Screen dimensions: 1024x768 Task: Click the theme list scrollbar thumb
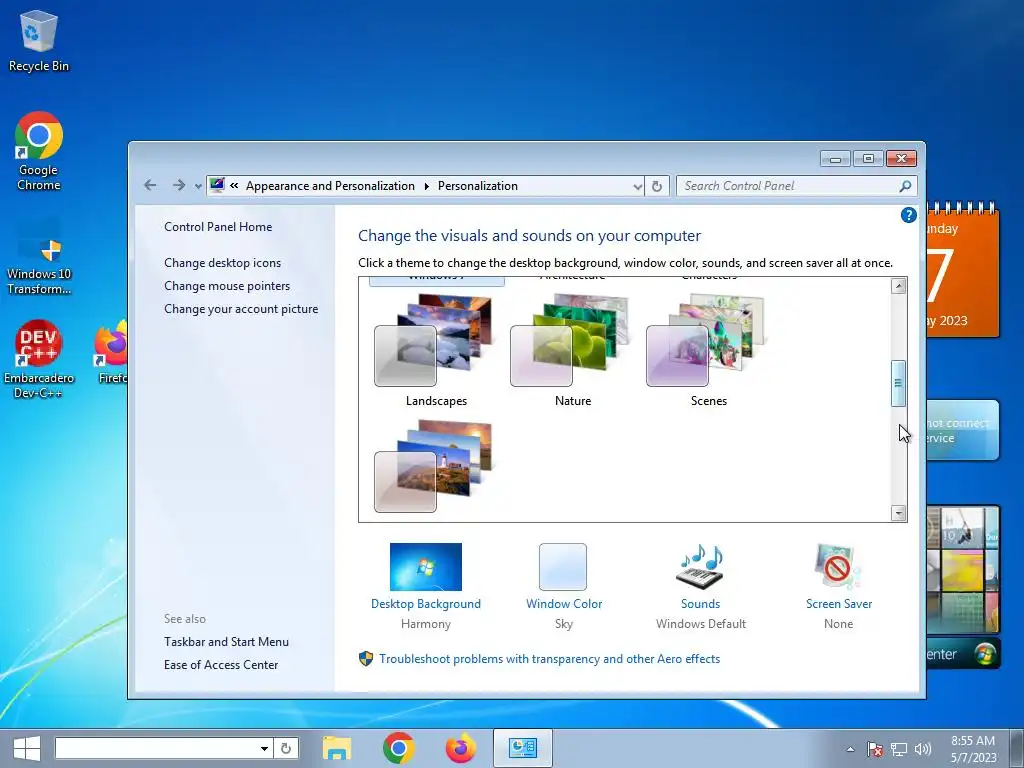(899, 383)
